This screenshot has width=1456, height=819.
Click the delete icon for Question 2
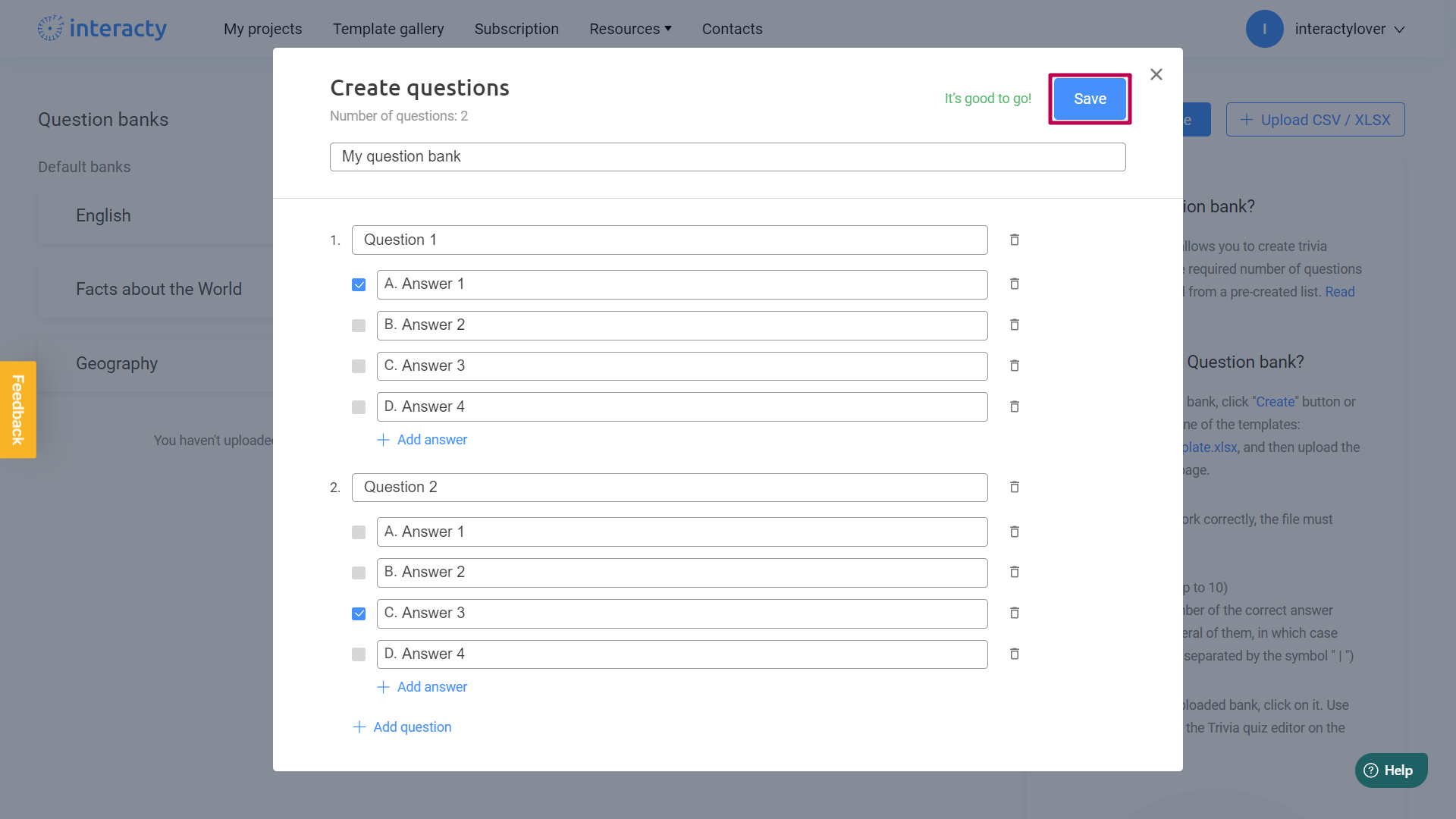[1015, 487]
